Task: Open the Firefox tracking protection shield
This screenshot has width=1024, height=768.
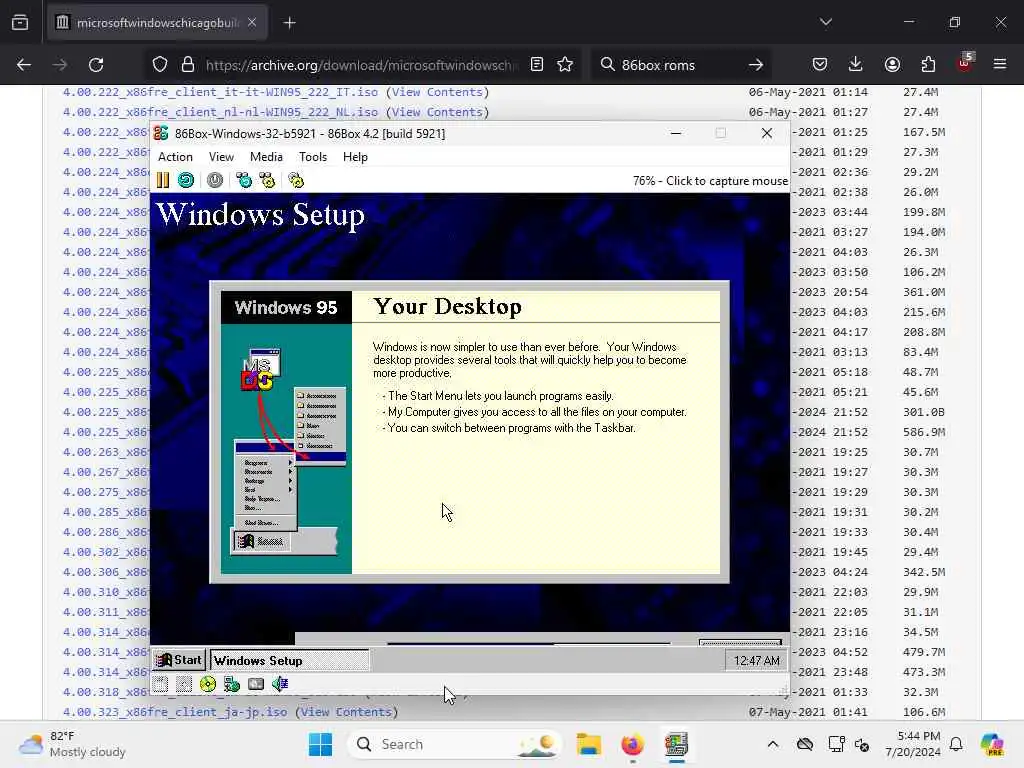Action: pyautogui.click(x=160, y=65)
